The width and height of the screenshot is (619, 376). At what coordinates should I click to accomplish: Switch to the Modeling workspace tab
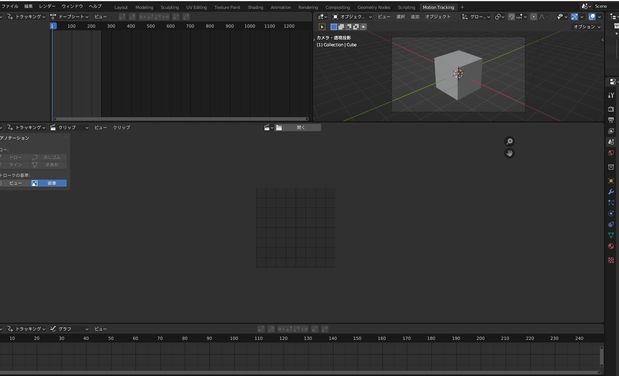pos(144,7)
